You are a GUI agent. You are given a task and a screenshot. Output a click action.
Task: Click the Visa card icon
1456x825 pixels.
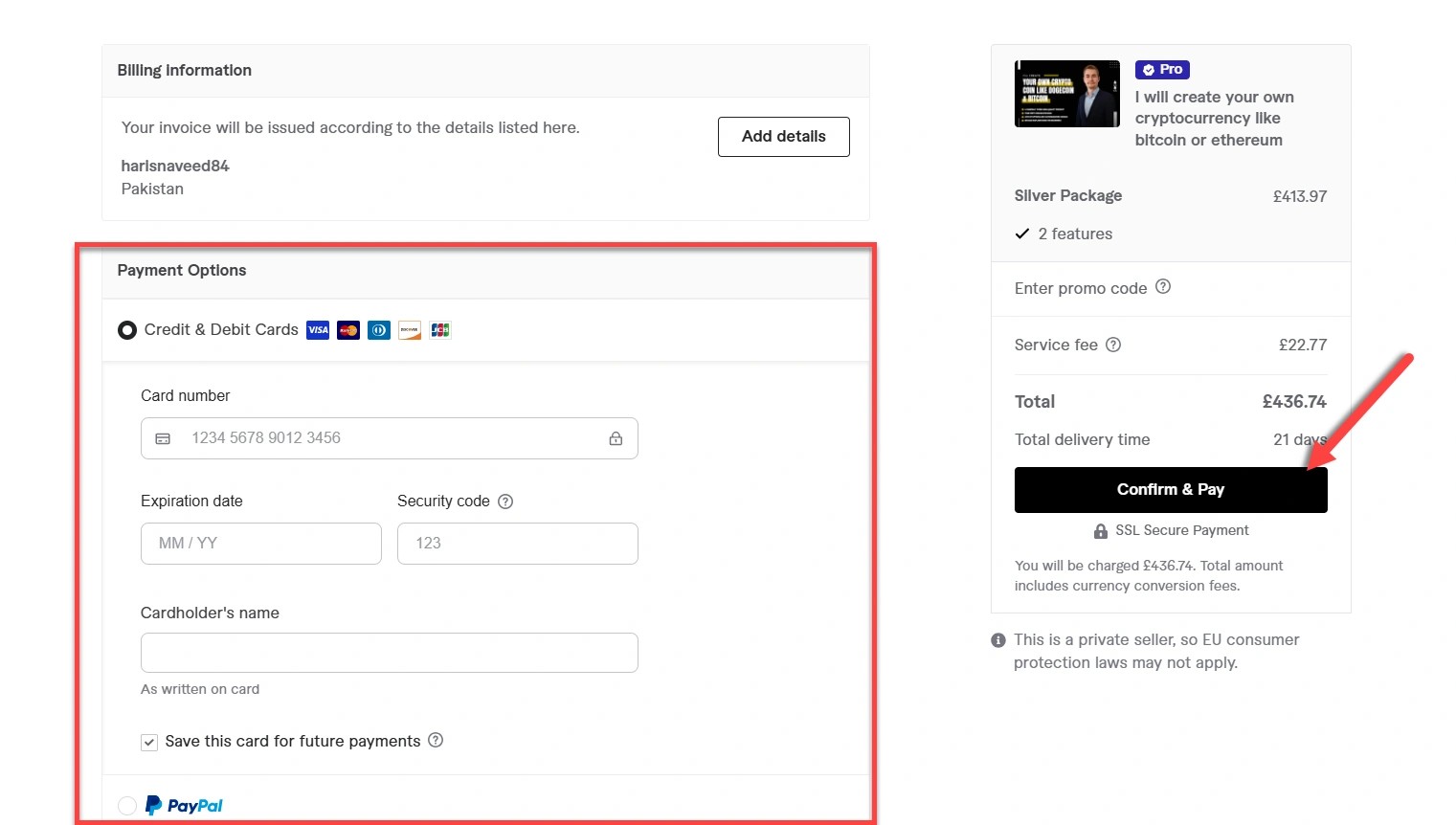[x=318, y=330]
